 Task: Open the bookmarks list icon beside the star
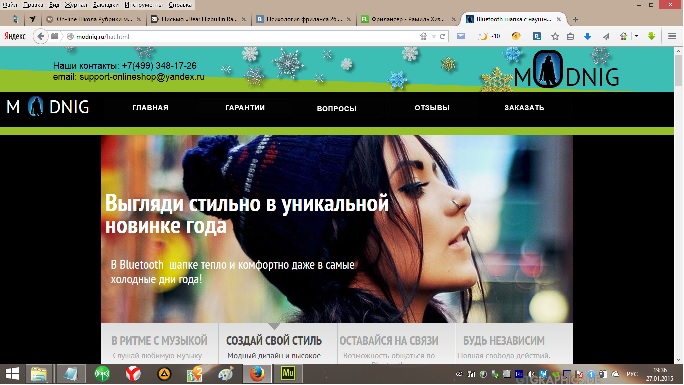point(571,36)
